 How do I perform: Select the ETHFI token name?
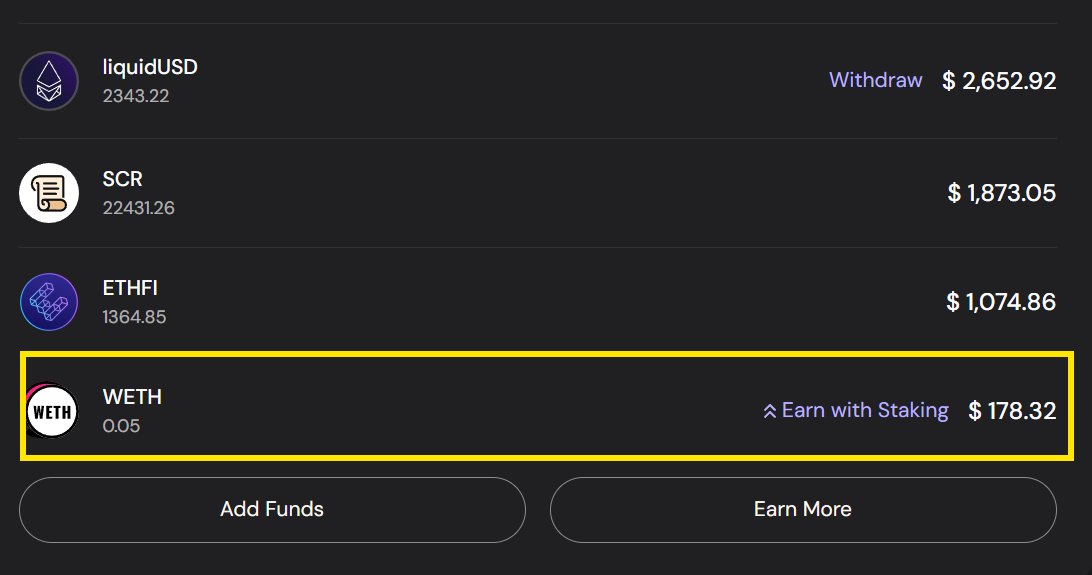pyautogui.click(x=130, y=288)
